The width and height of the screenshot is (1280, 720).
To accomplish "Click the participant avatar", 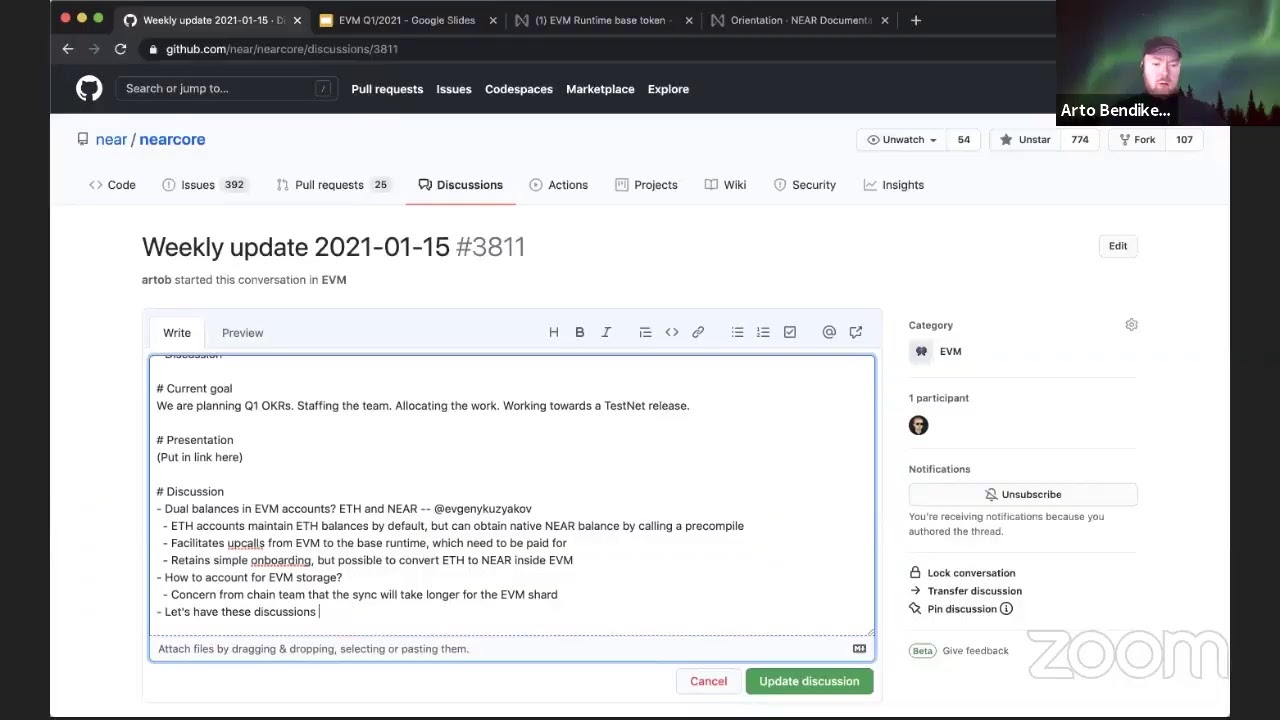I will tap(918, 425).
